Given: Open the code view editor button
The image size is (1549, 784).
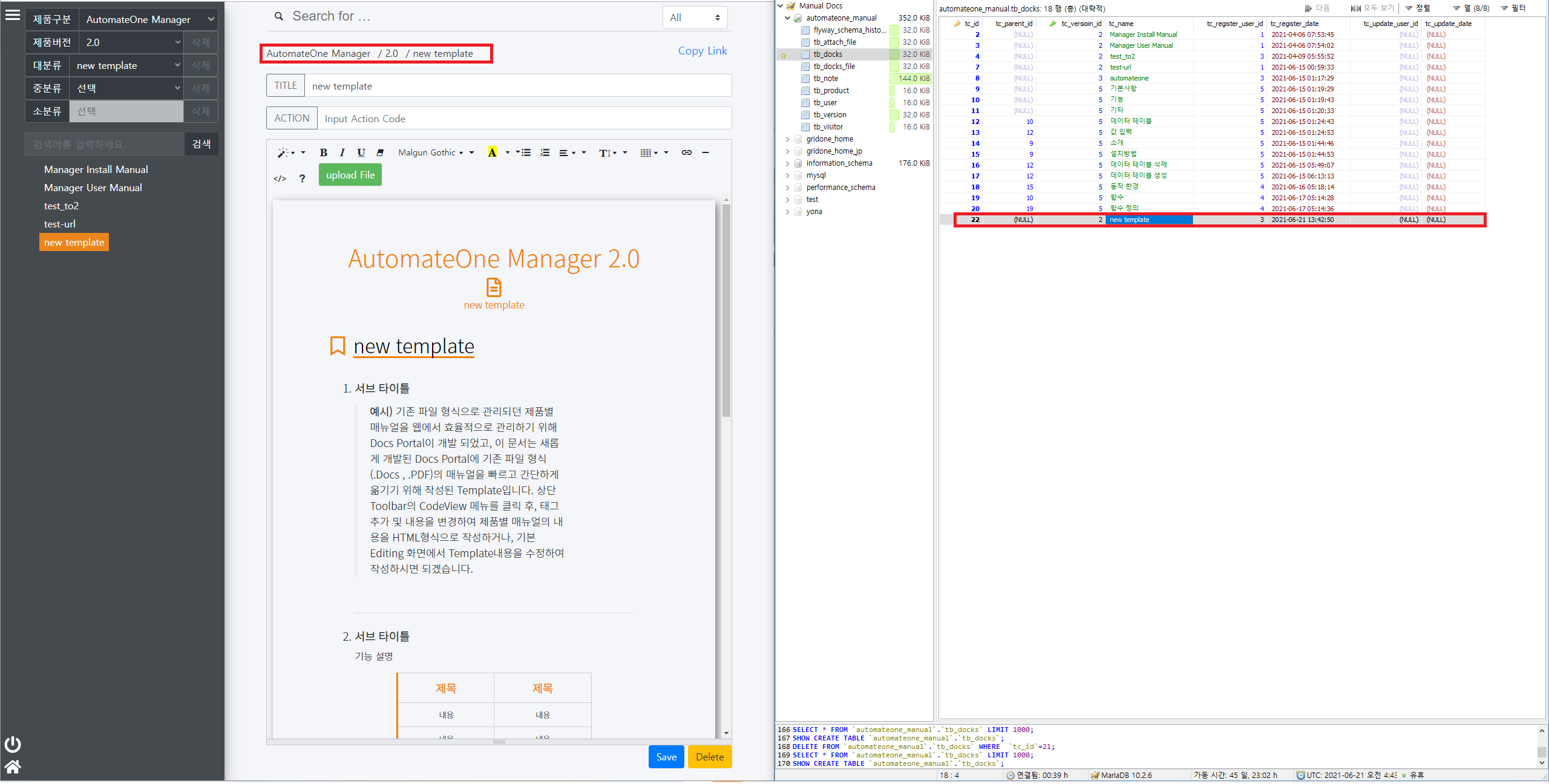Looking at the screenshot, I should [280, 178].
